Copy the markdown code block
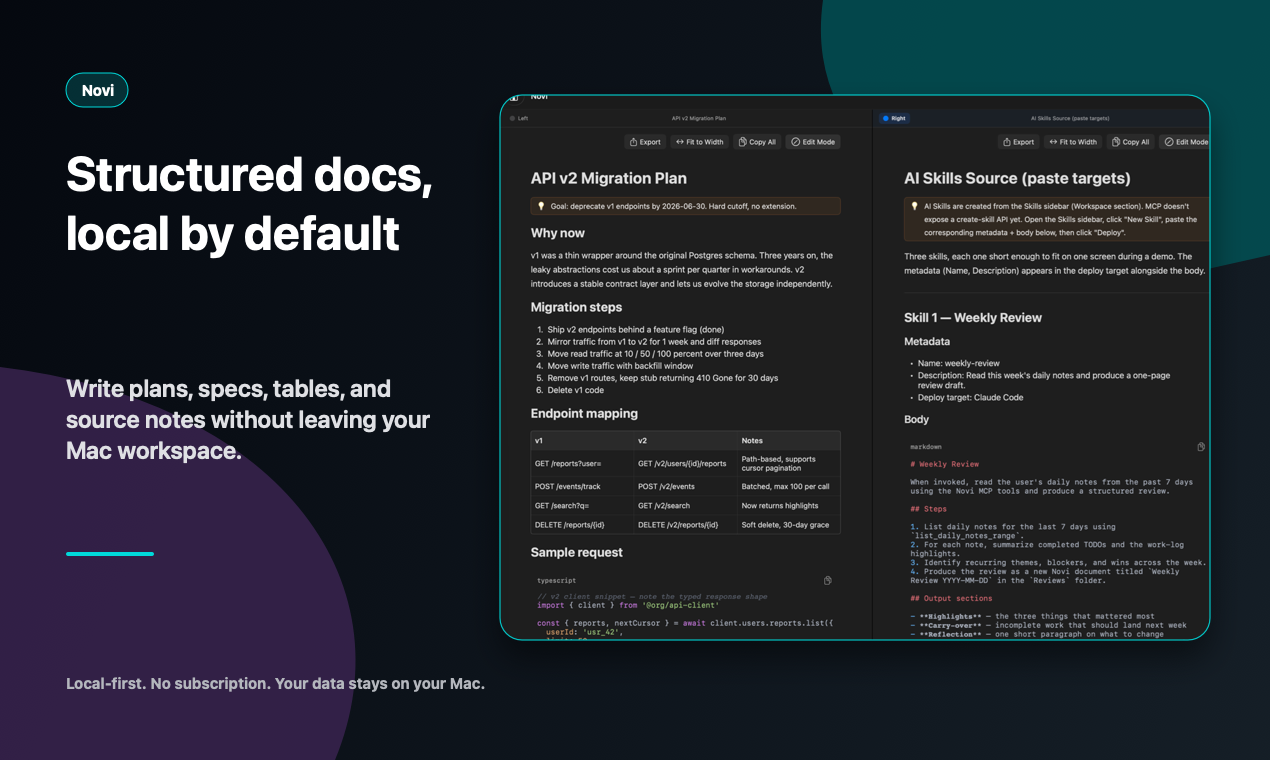The width and height of the screenshot is (1270, 760). coord(1201,447)
